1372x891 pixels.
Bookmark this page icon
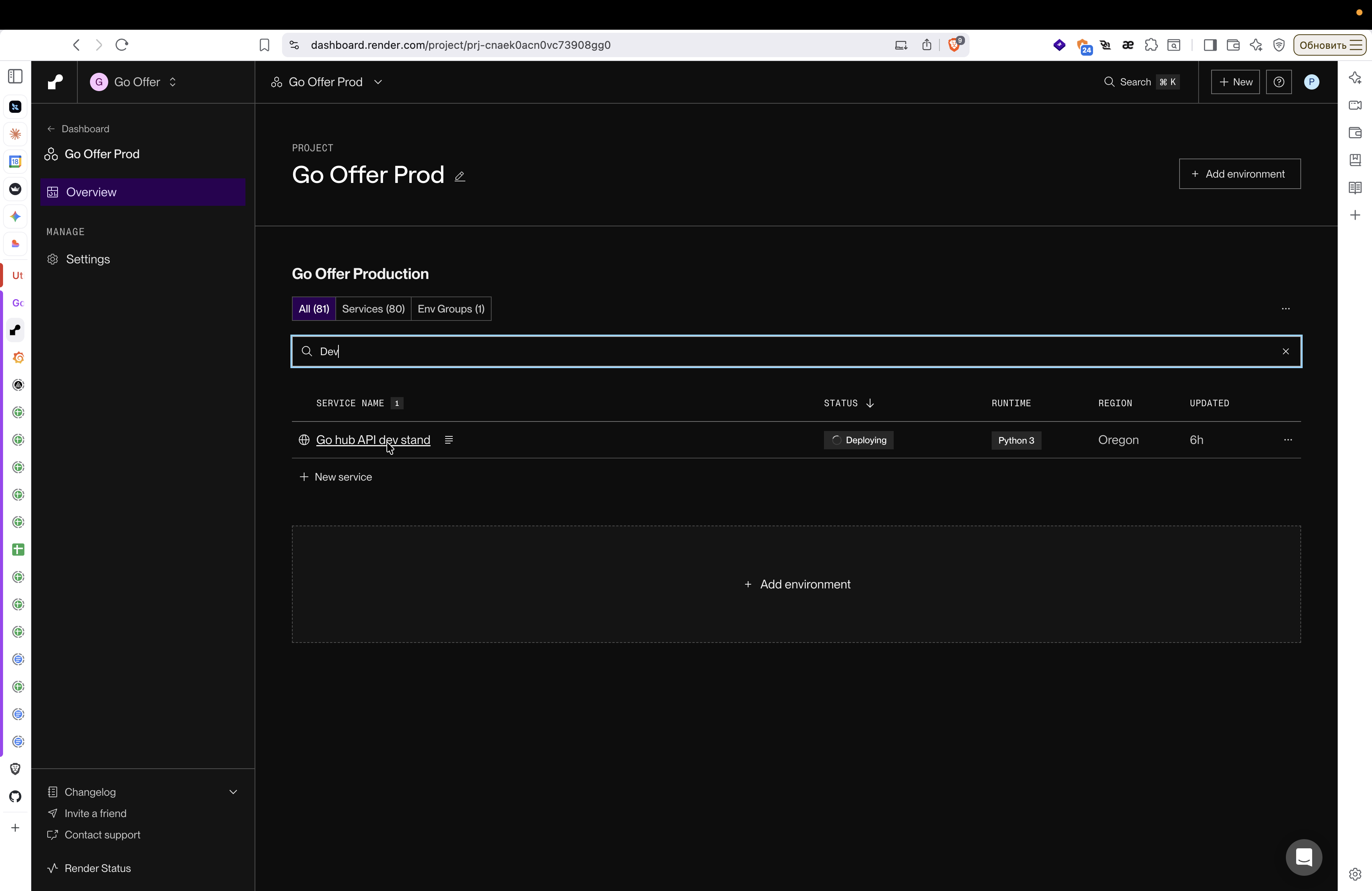coord(264,45)
